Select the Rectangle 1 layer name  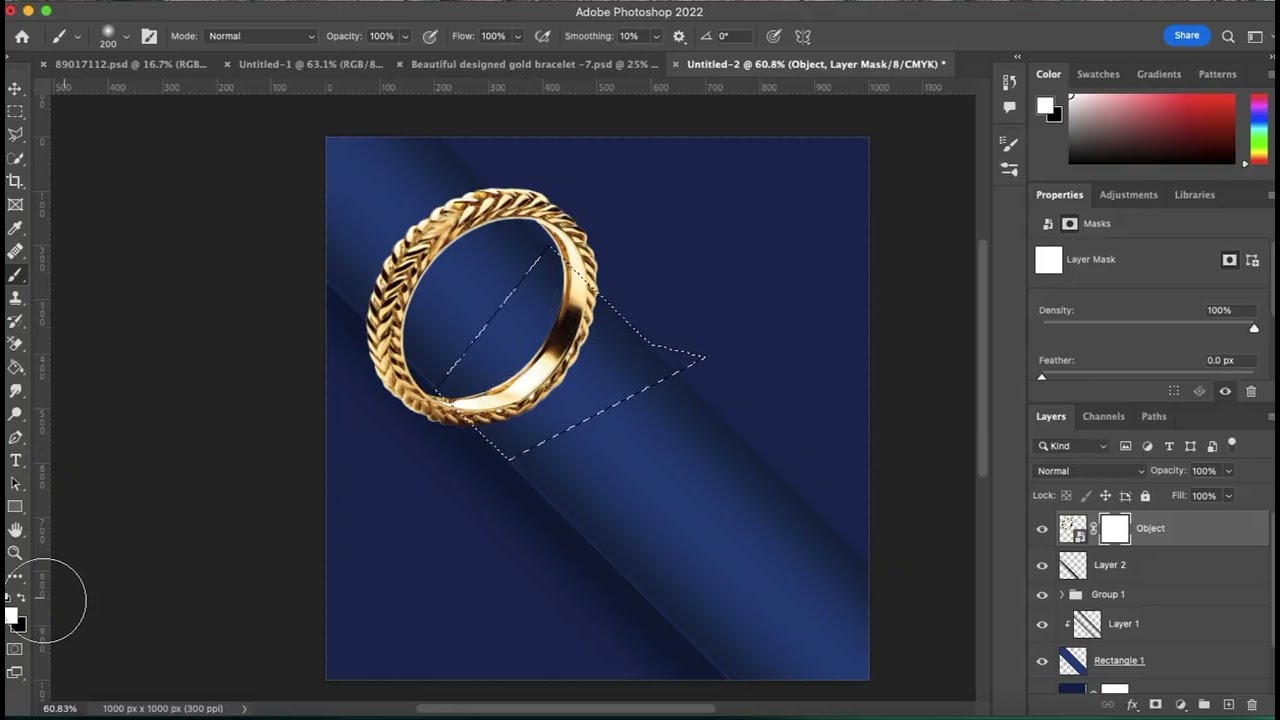(x=1119, y=661)
